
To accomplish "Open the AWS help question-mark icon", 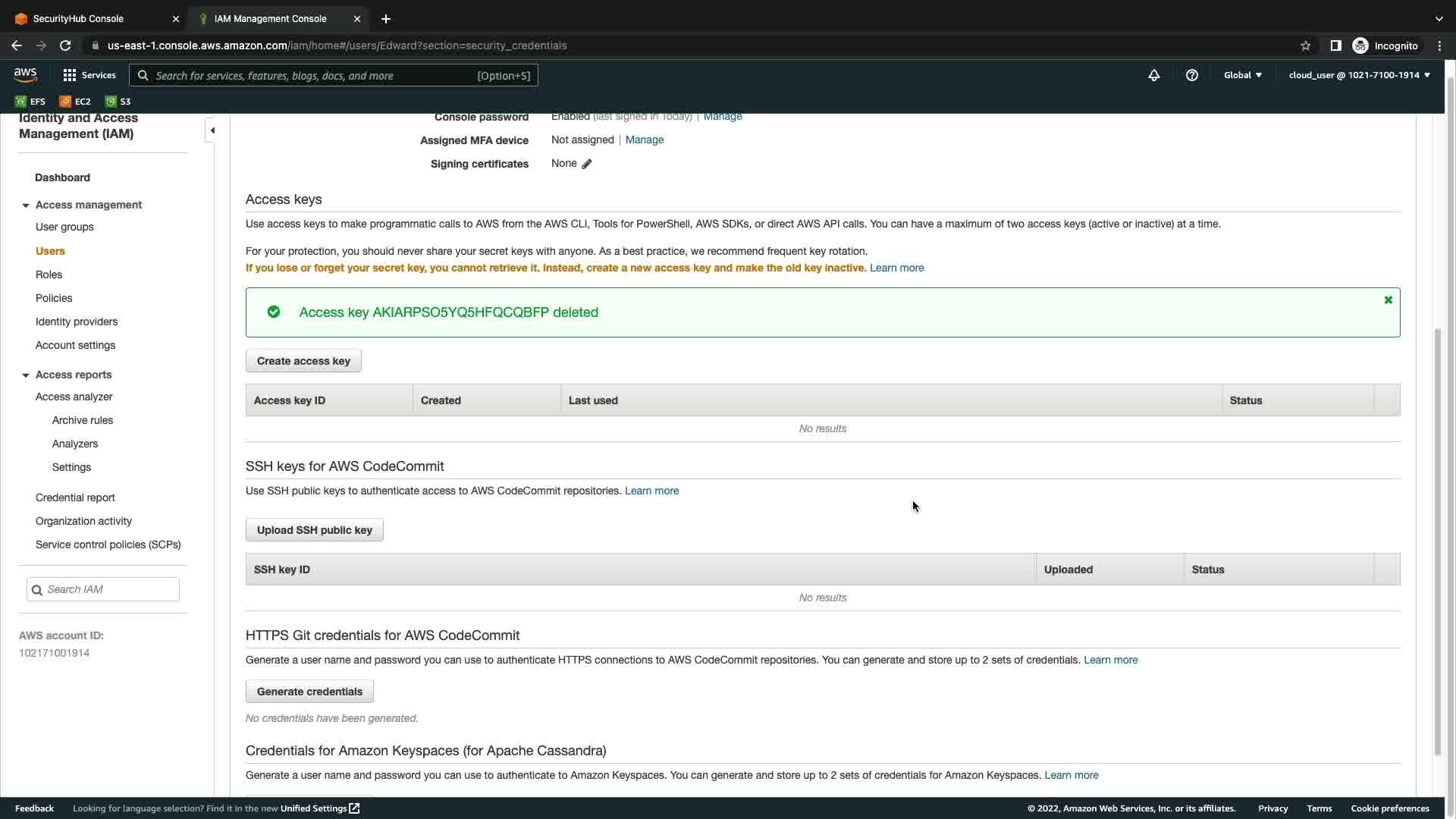I will [1191, 75].
